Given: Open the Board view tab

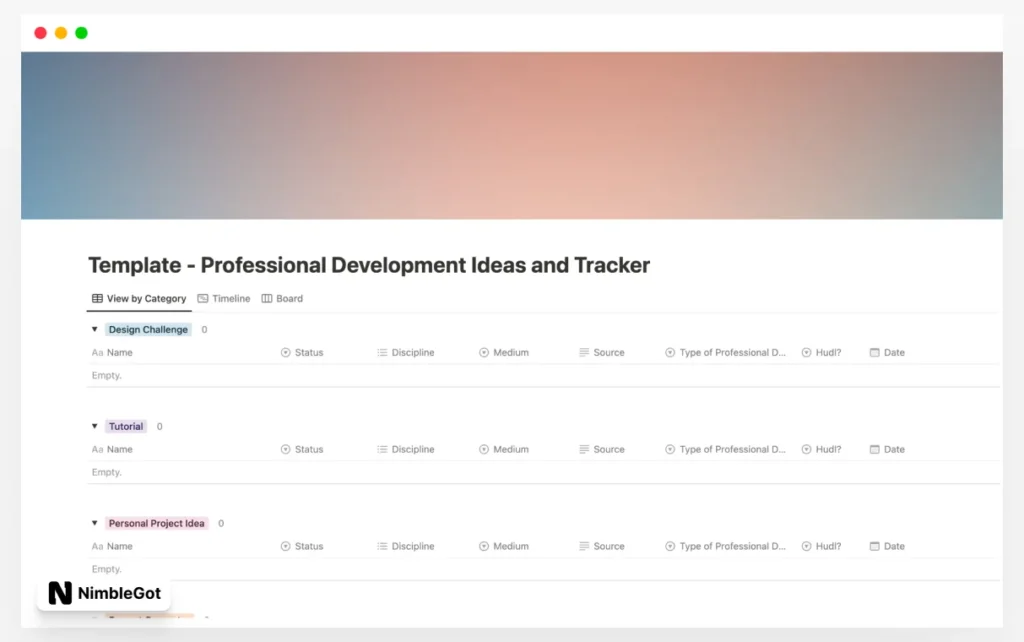Looking at the screenshot, I should 282,298.
